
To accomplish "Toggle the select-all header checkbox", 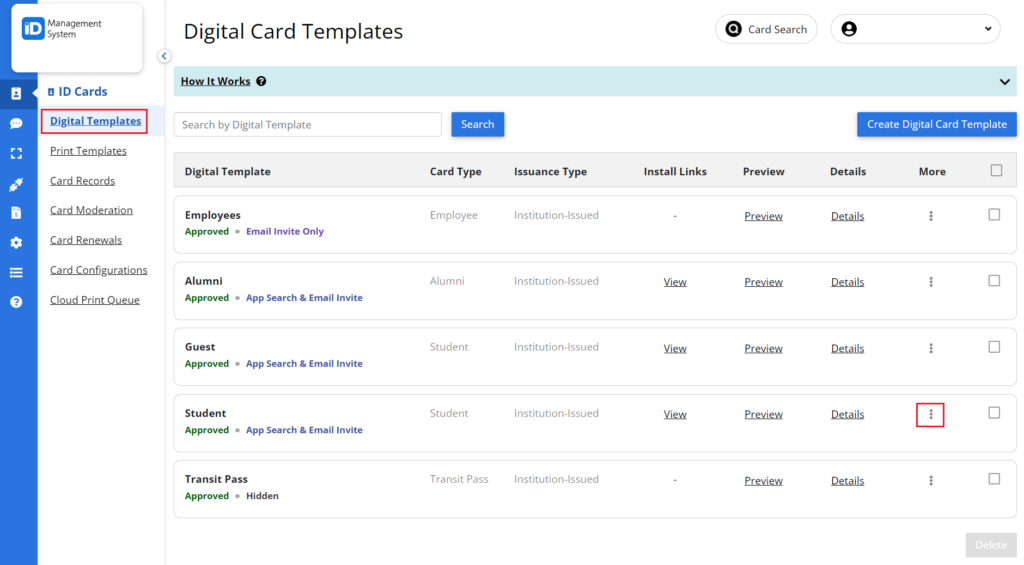I will point(996,170).
